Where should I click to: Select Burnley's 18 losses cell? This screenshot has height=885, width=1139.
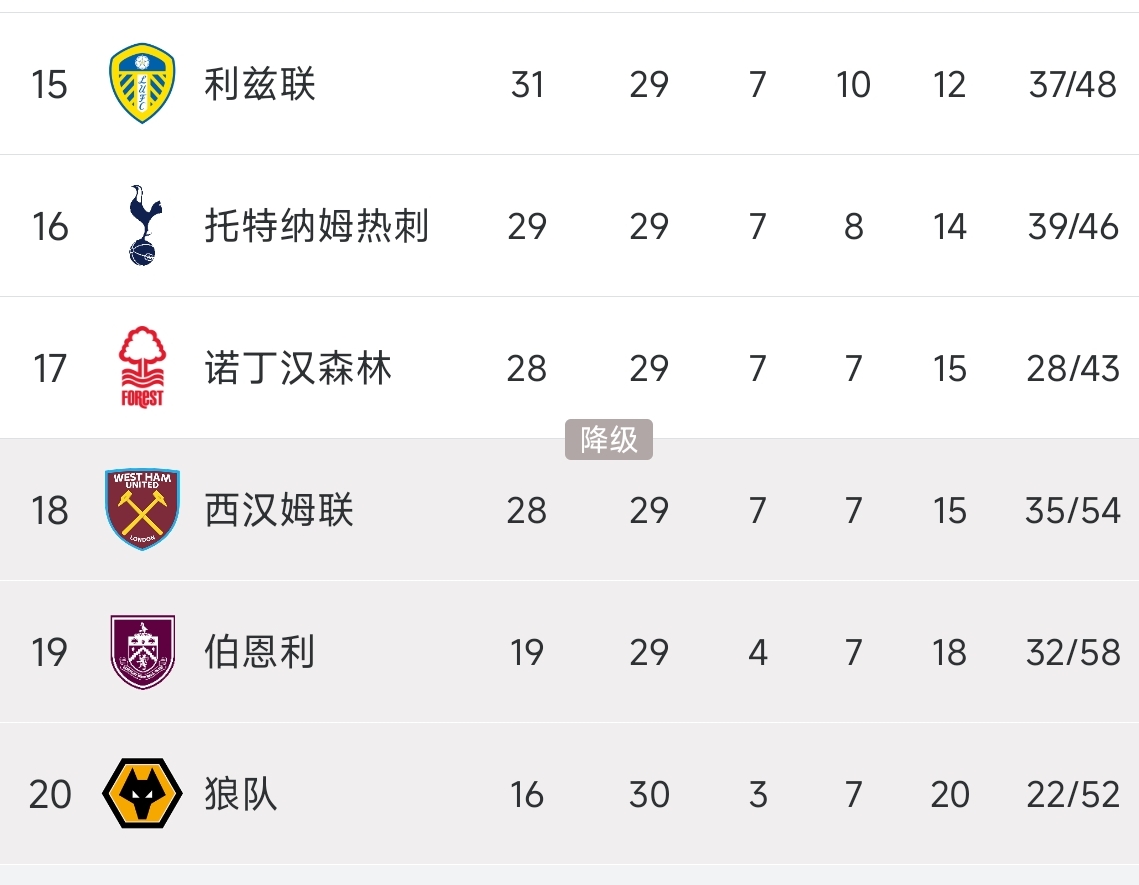click(949, 652)
